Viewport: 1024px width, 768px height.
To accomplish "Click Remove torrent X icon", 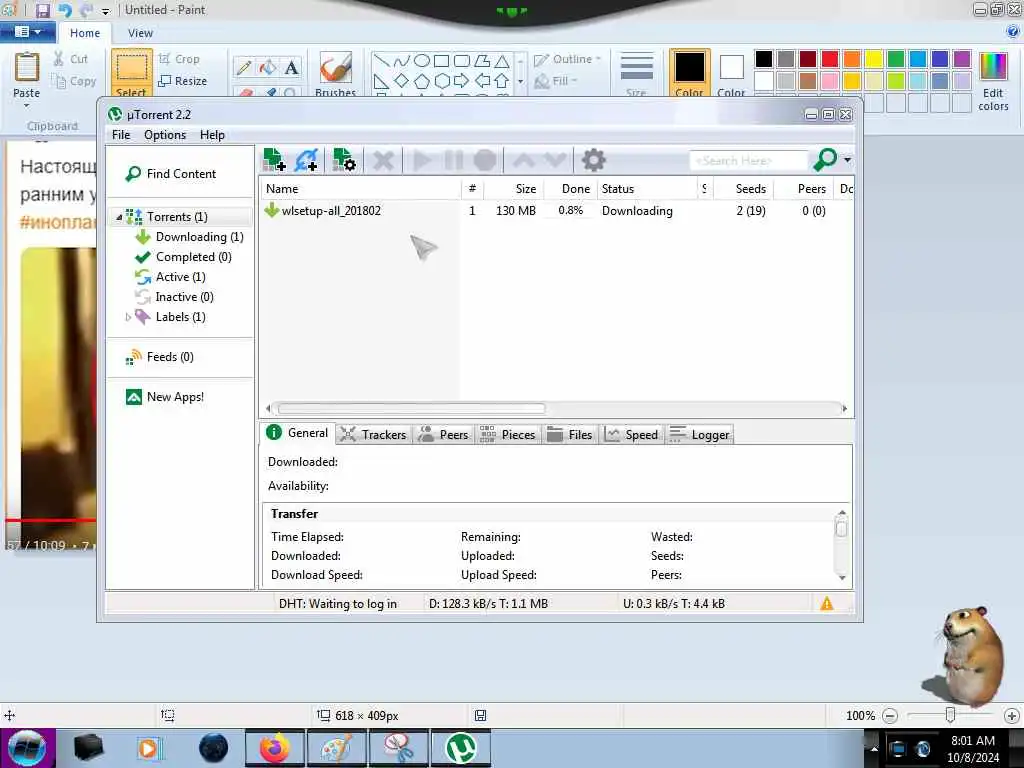I will pos(383,160).
